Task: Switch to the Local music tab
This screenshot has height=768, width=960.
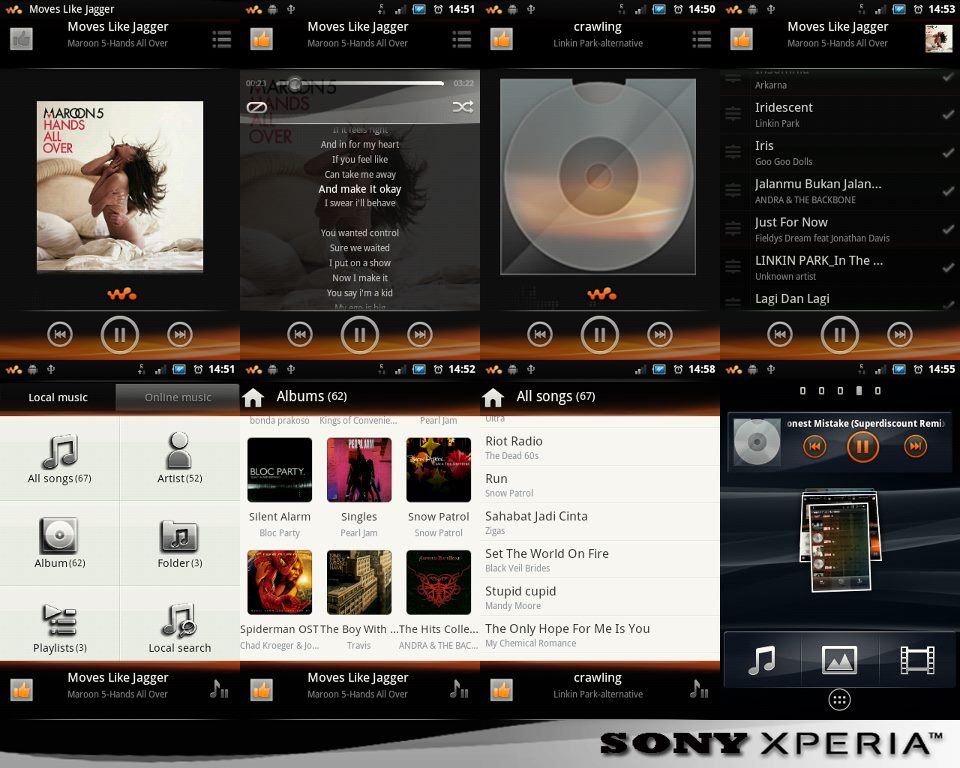Action: (x=58, y=397)
